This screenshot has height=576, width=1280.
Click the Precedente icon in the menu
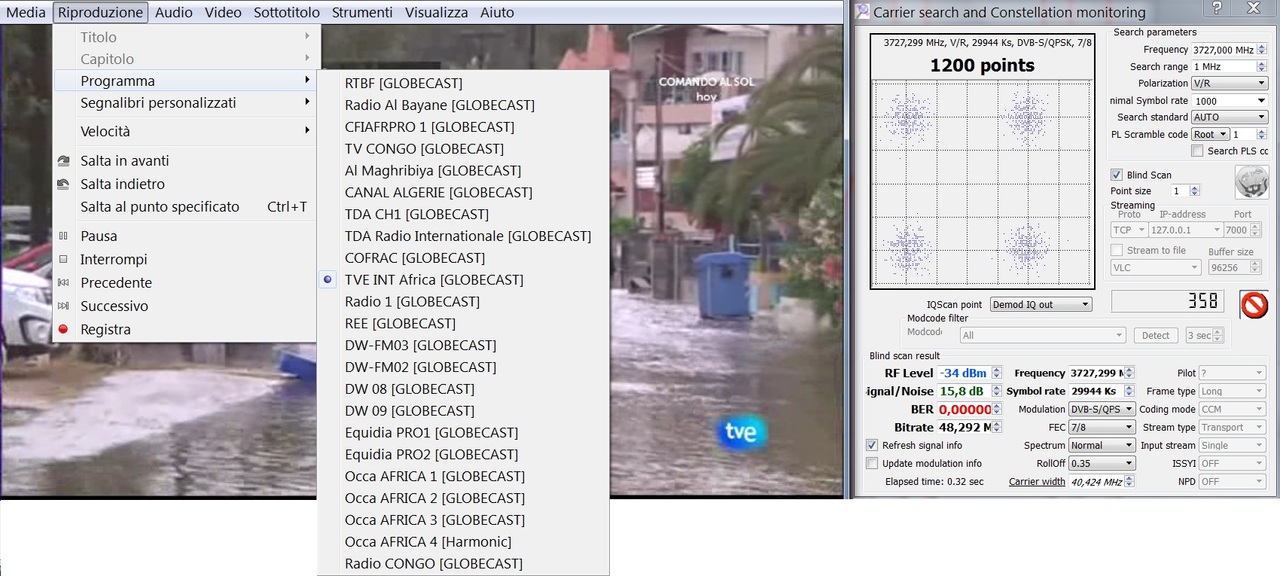click(63, 283)
